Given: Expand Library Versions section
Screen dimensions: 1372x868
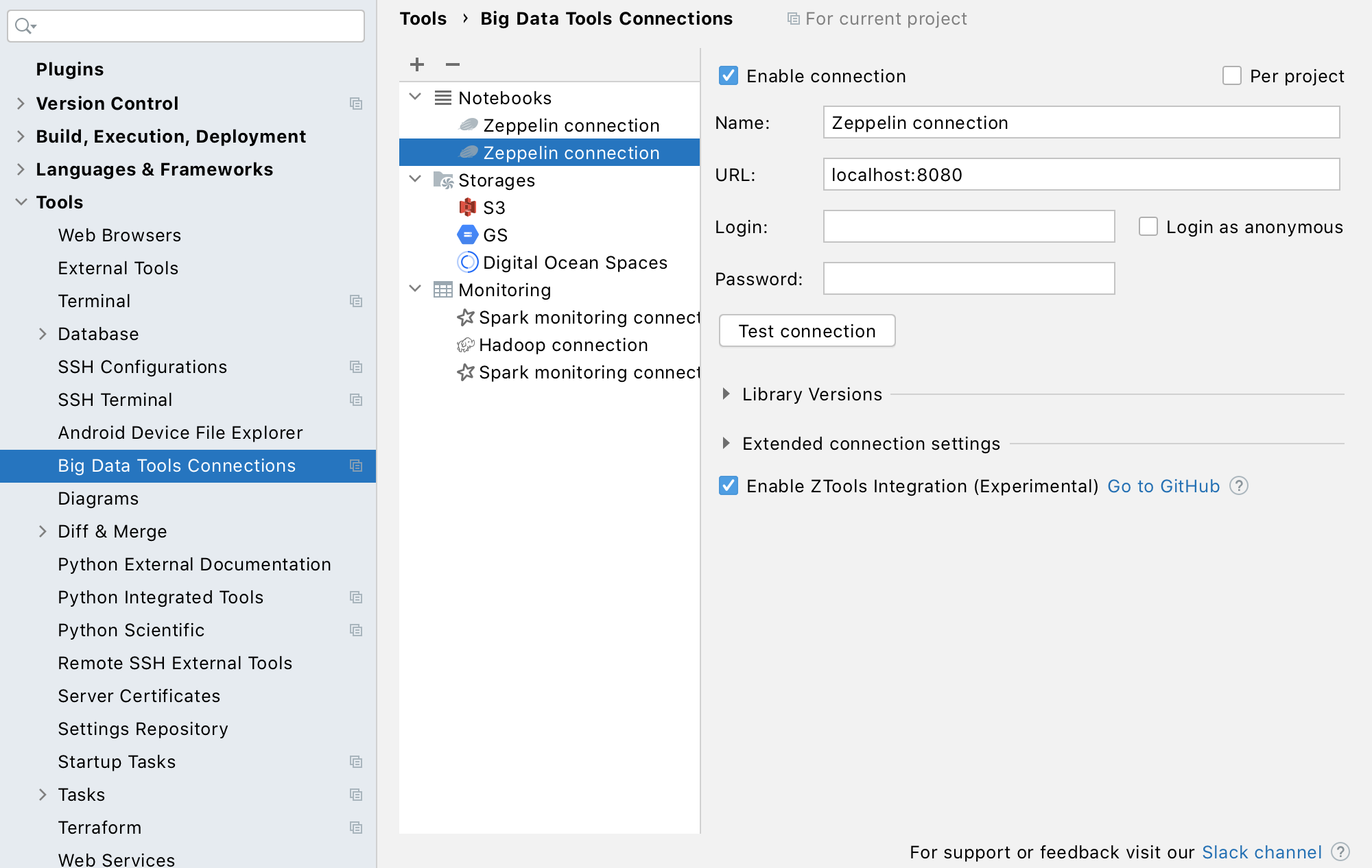Looking at the screenshot, I should click(x=726, y=394).
